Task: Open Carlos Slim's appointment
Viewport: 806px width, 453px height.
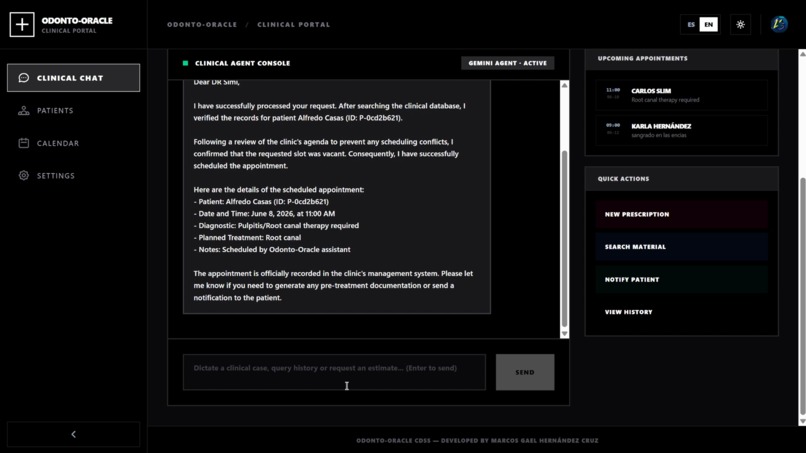Action: (682, 95)
